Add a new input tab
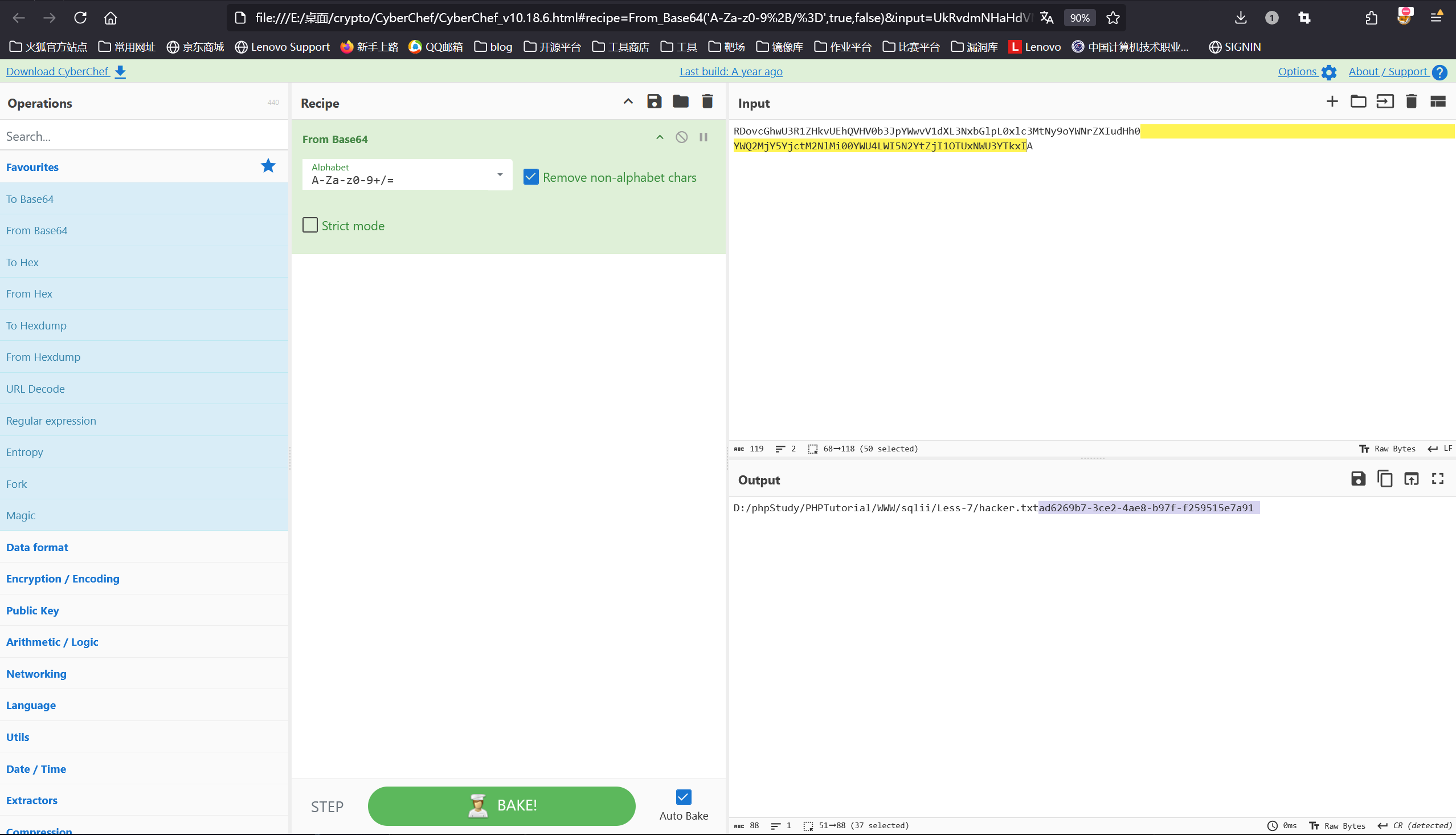Image resolution: width=1456 pixels, height=835 pixels. click(1332, 101)
